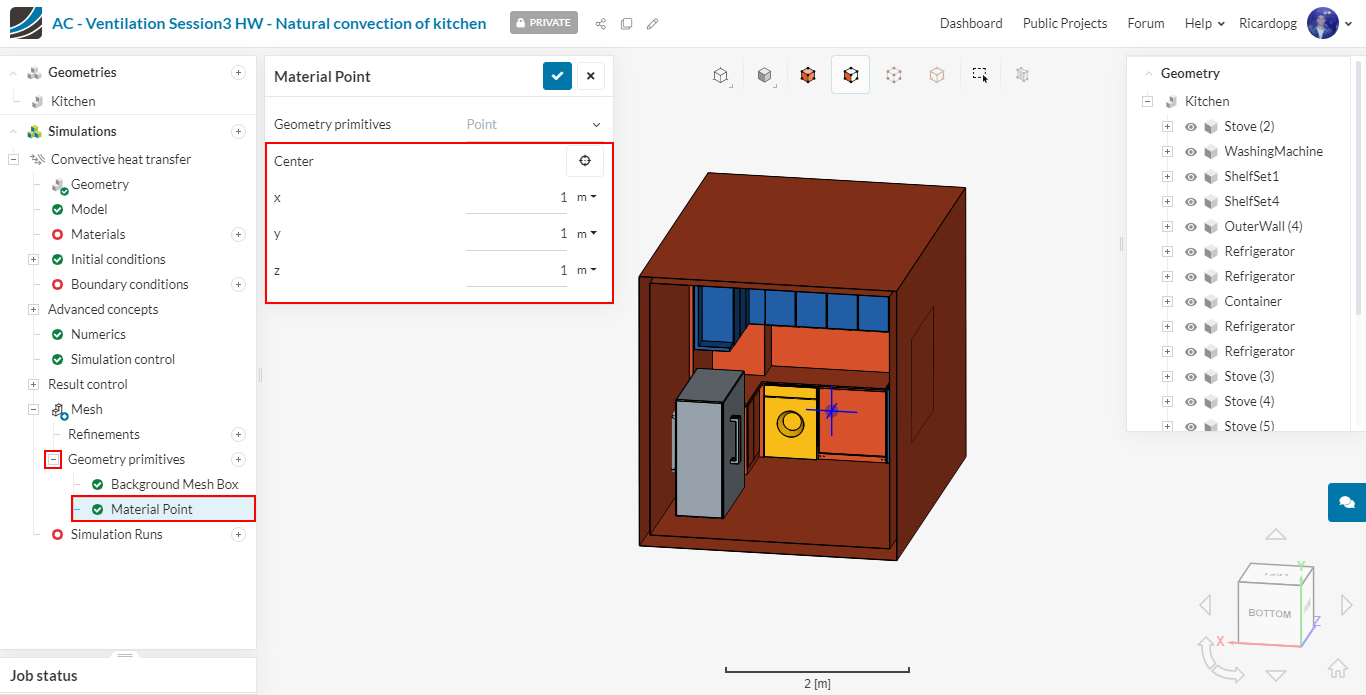
Task: Open the chat support bubble
Action: (x=1346, y=502)
